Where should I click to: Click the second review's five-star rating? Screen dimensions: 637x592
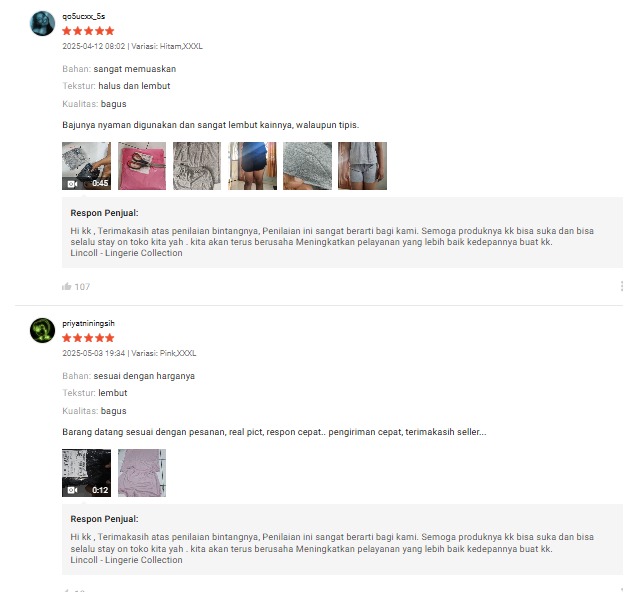[x=88, y=338]
